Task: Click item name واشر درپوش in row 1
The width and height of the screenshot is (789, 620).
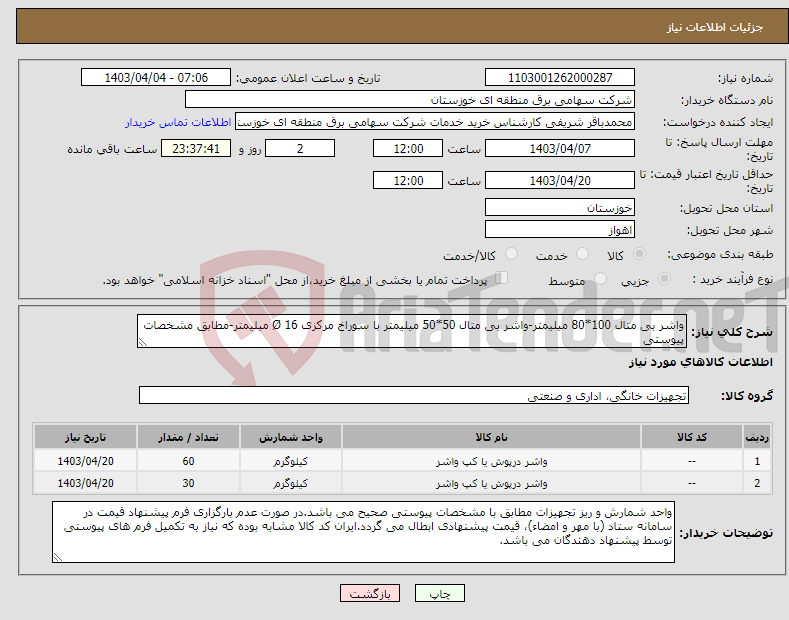Action: (x=491, y=461)
